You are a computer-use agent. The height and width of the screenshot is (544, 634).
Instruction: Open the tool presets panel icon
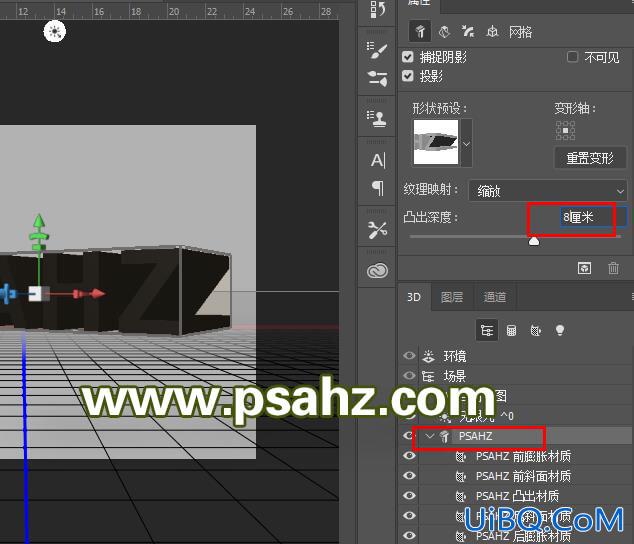click(378, 230)
